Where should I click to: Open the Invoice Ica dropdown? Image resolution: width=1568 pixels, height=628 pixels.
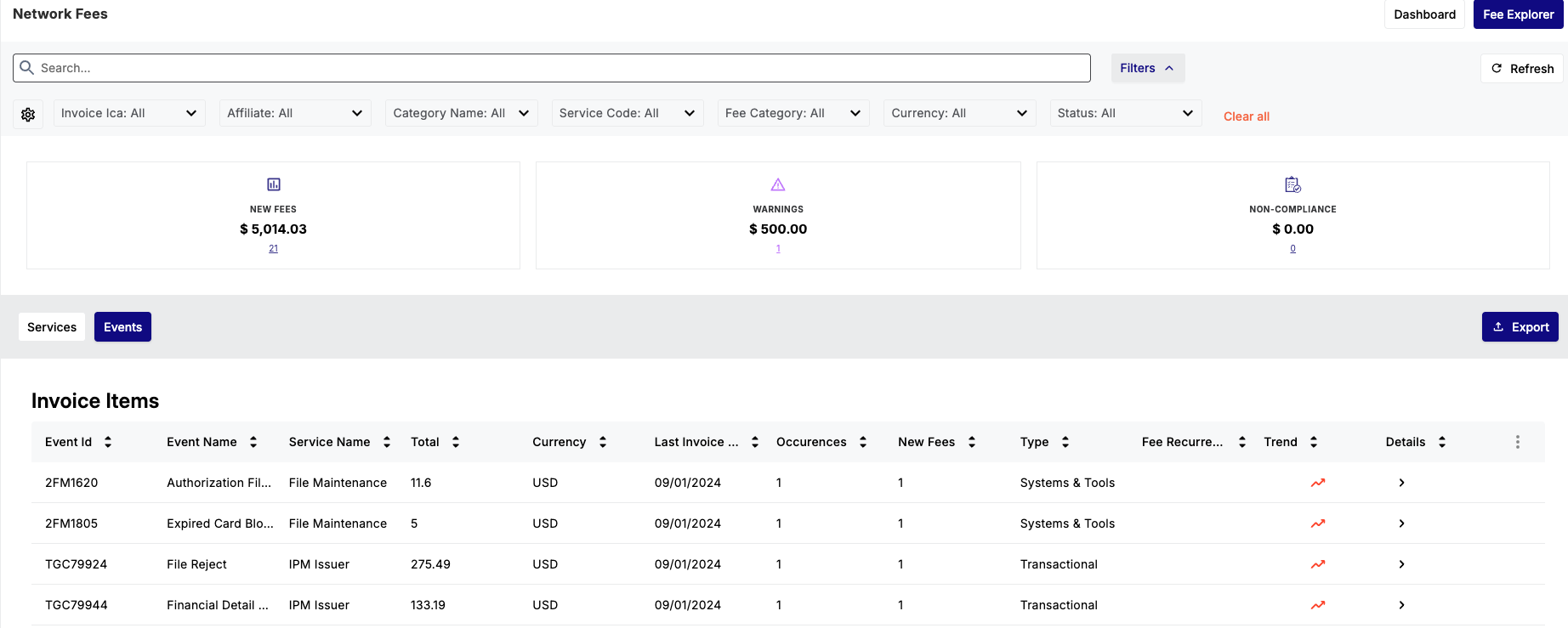tap(129, 113)
